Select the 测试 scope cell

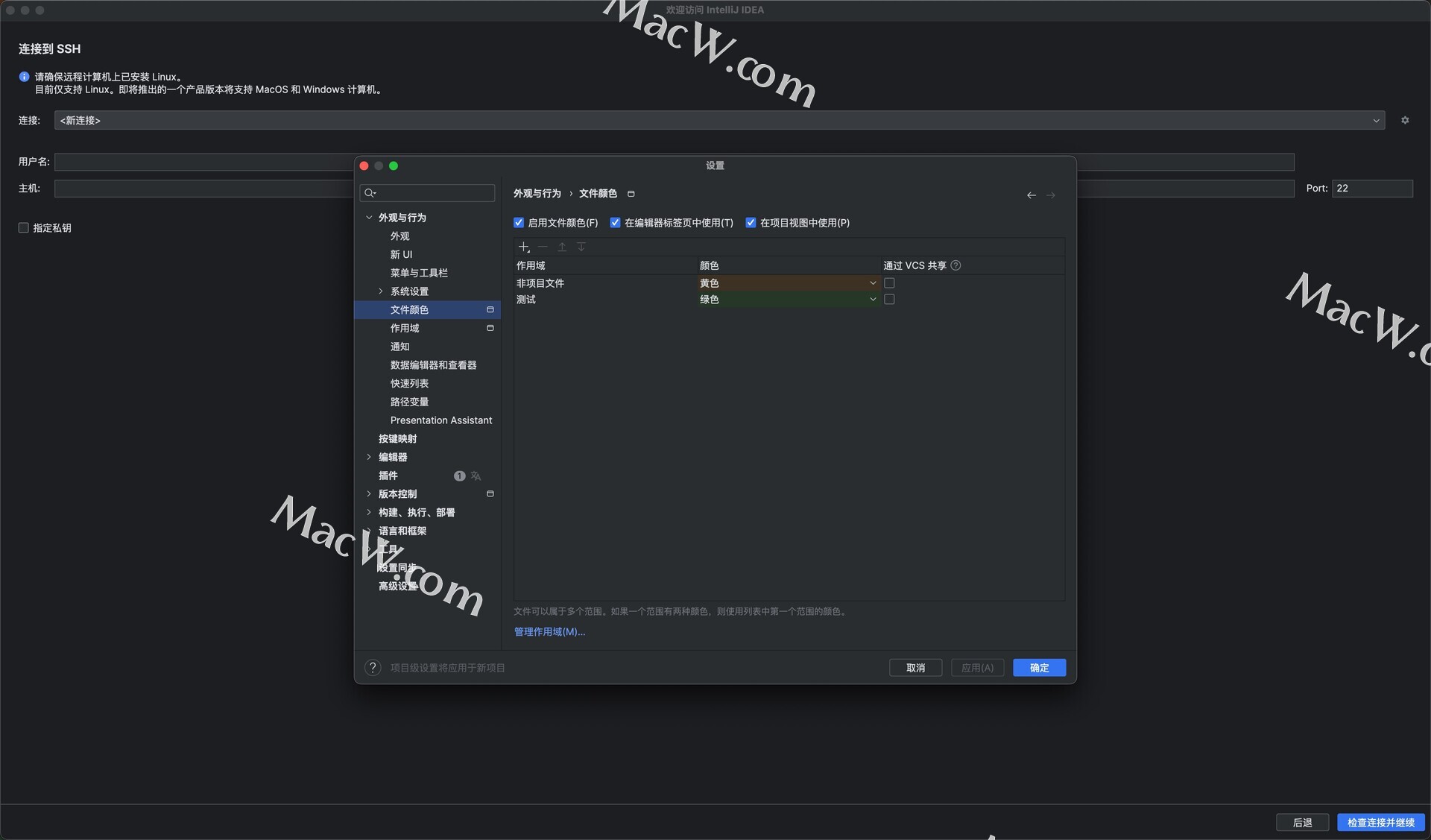point(605,300)
